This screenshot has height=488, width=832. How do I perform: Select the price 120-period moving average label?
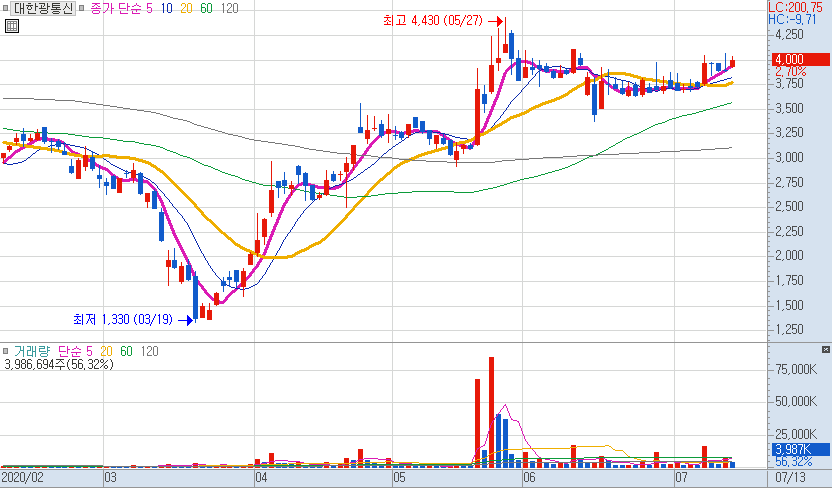pos(229,8)
